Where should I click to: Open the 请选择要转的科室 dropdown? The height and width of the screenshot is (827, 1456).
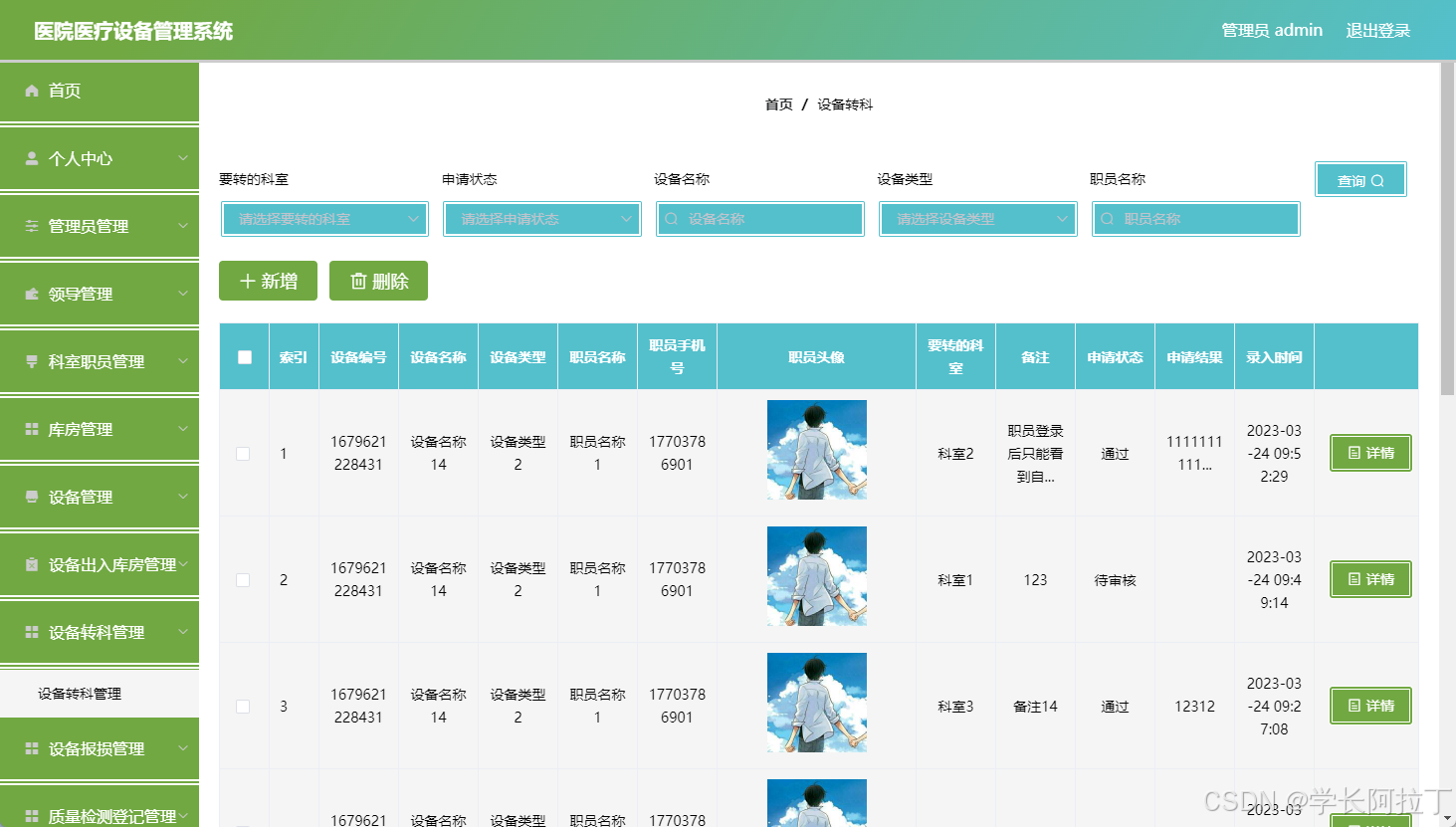pyautogui.click(x=323, y=219)
